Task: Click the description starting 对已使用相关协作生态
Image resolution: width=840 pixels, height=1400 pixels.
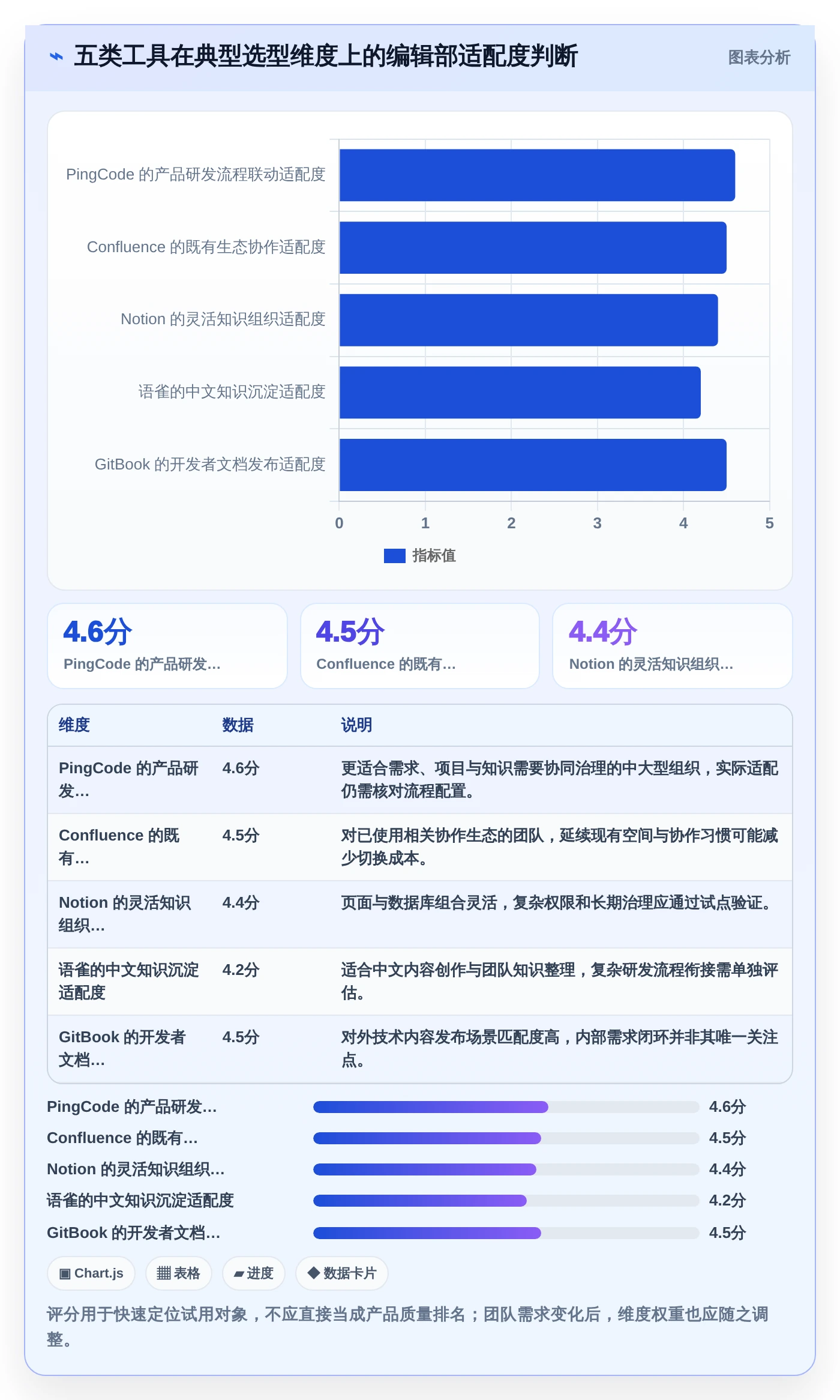Action: click(x=560, y=847)
